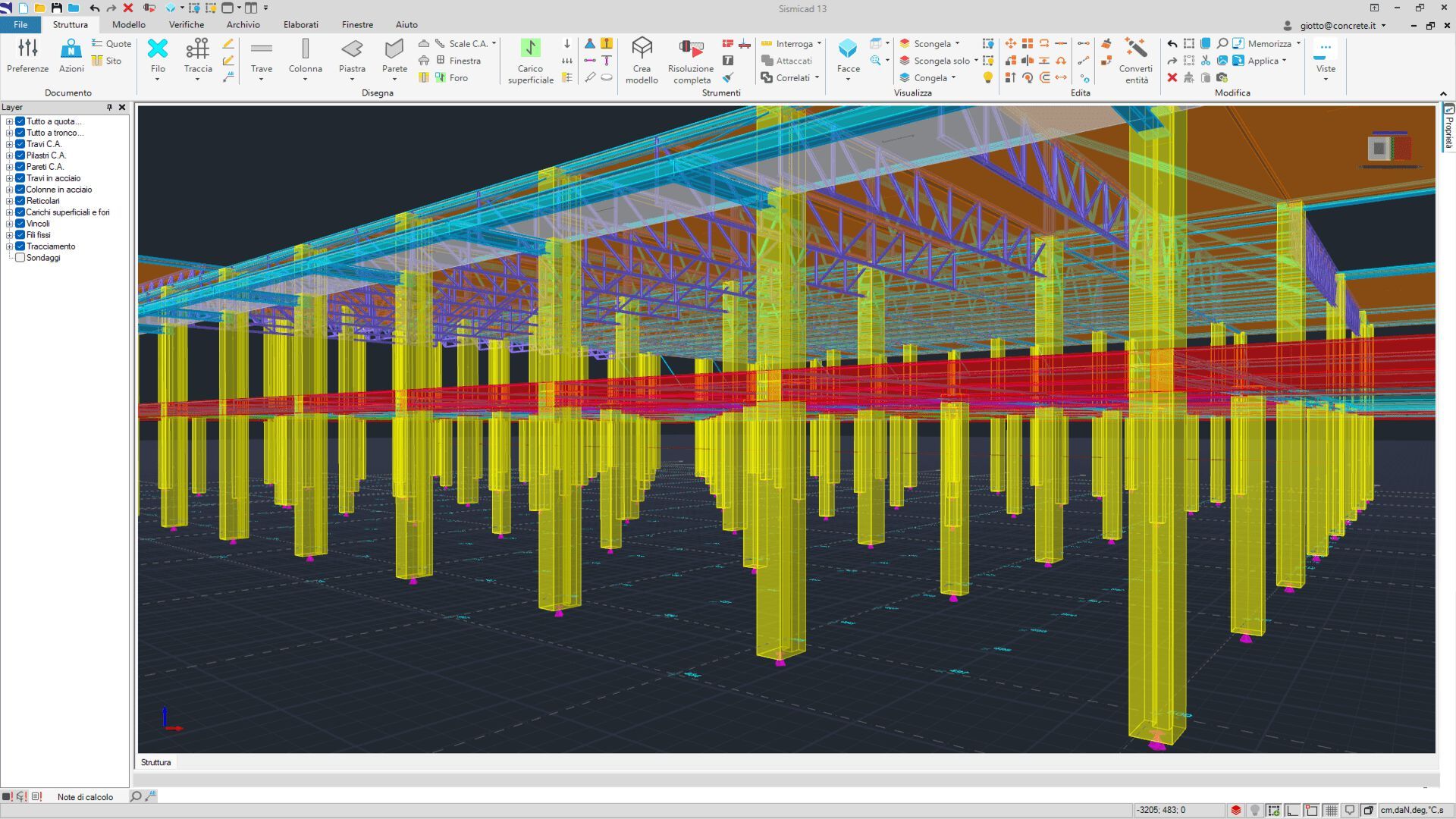Click the Converti entità icon
The height and width of the screenshot is (819, 1456).
[x=1135, y=49]
